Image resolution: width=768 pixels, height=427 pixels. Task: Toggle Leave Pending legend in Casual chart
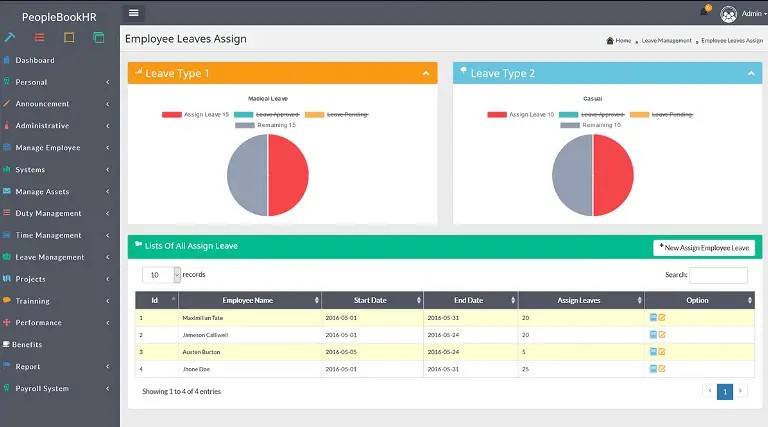pos(662,115)
